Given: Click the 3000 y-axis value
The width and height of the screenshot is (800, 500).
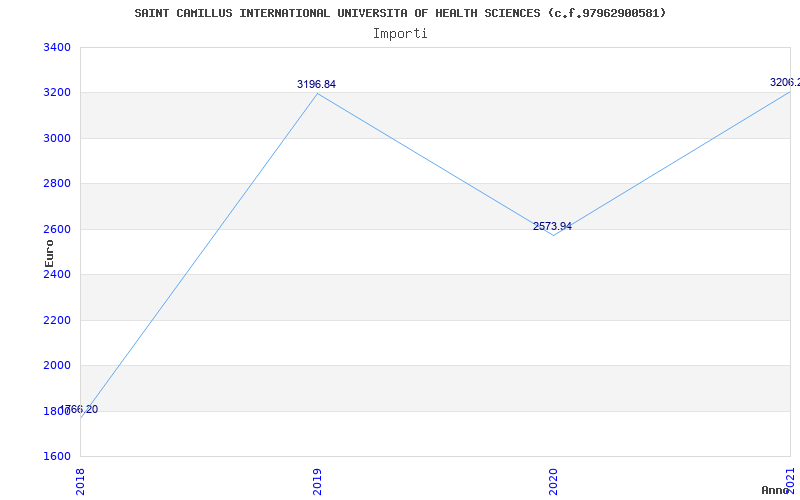Looking at the screenshot, I should pos(57,139).
